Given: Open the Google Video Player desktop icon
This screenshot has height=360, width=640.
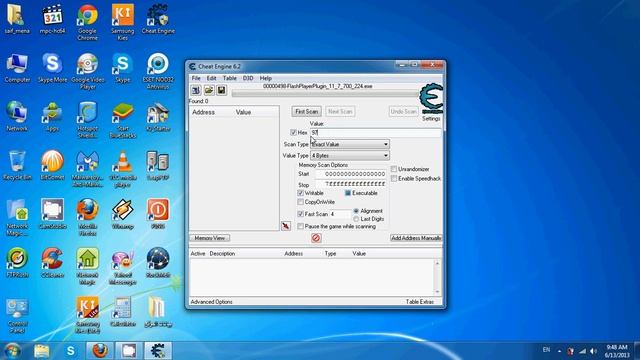Looking at the screenshot, I should click(x=87, y=71).
